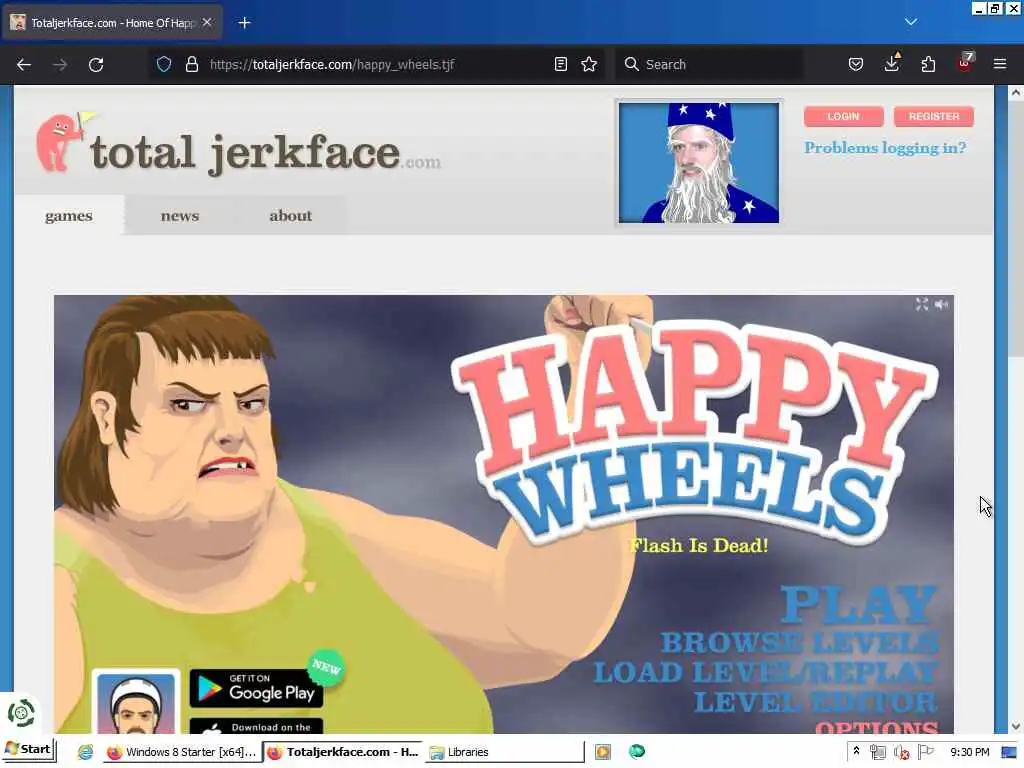The width and height of the screenshot is (1024, 768).
Task: Open the downloads panel
Action: 892,63
